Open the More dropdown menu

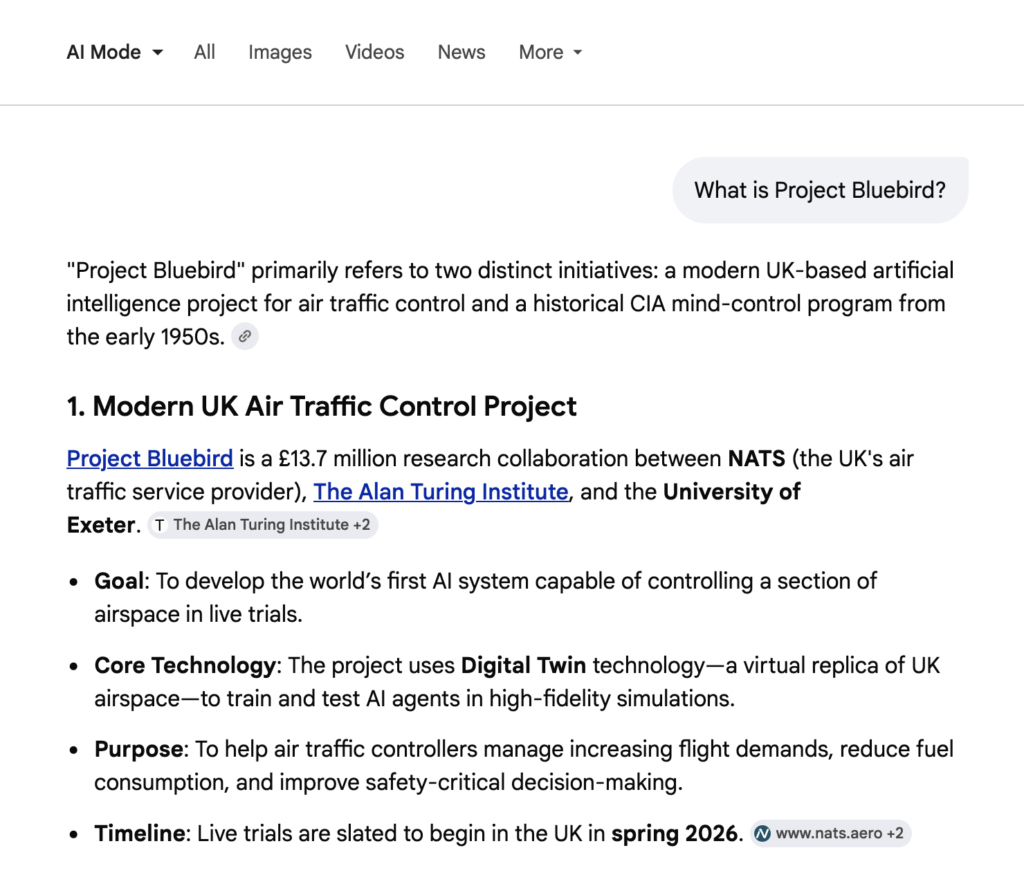coord(550,53)
